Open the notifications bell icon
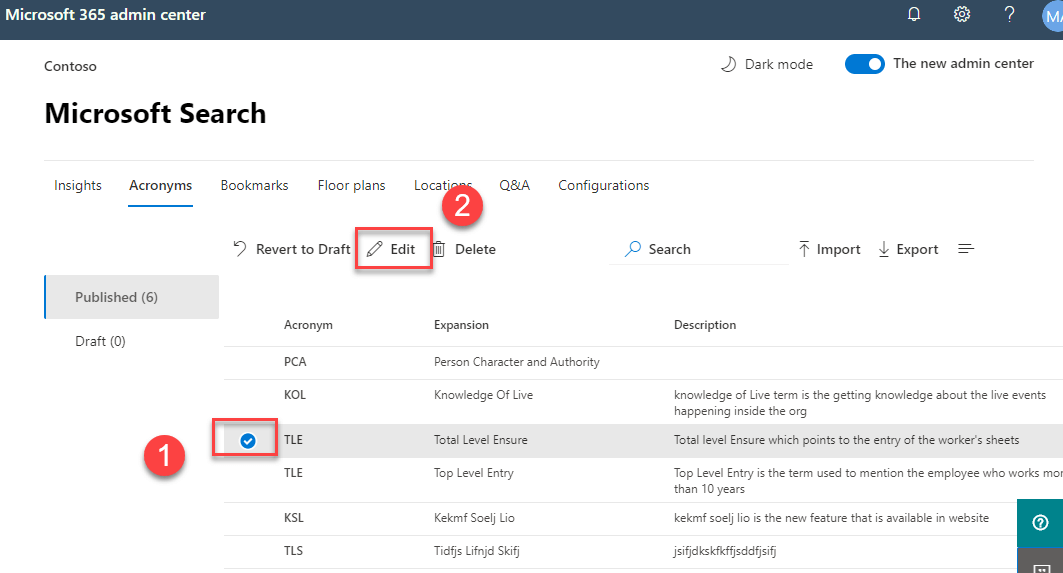1063x573 pixels. click(x=914, y=14)
